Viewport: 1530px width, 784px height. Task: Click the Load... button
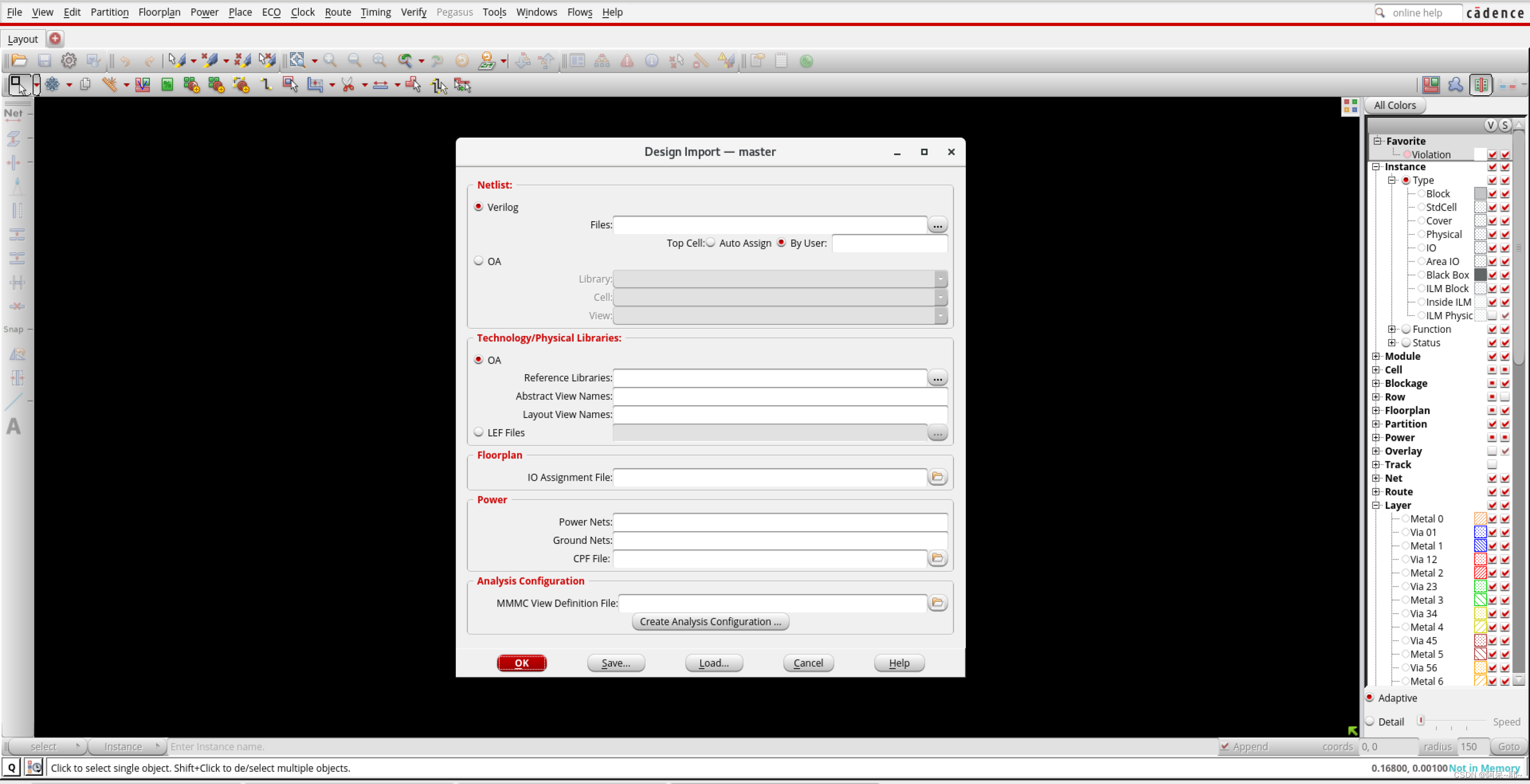(714, 663)
